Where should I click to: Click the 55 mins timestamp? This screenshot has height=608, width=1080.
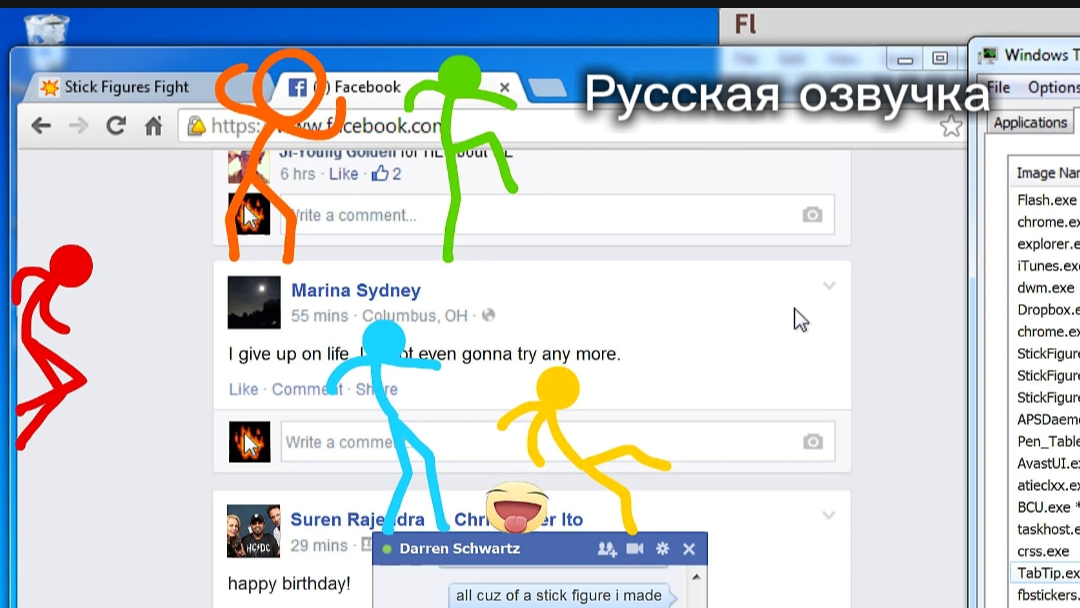(x=320, y=316)
